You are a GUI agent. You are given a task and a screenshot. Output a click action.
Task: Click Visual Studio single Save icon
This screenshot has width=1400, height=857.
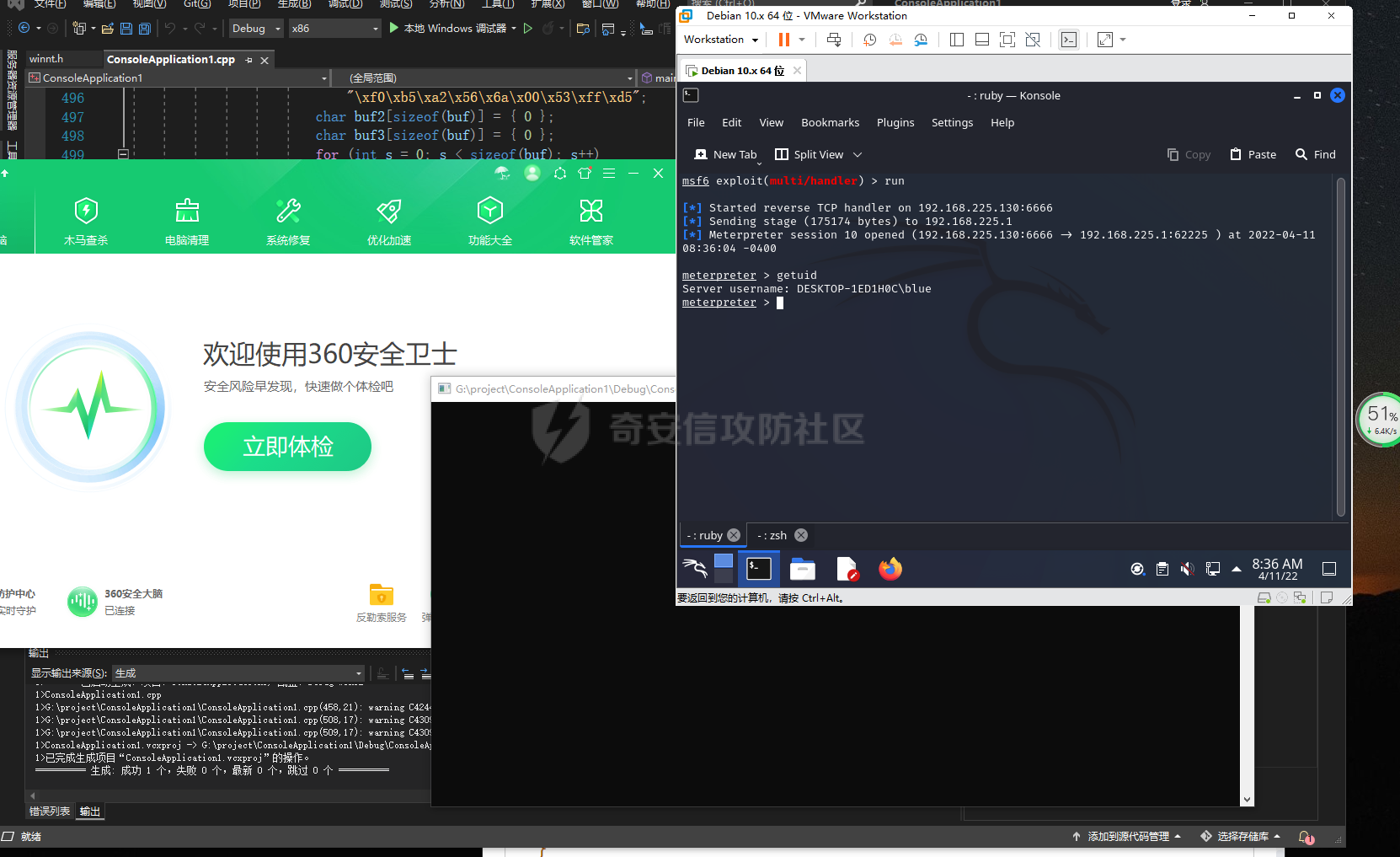[x=126, y=29]
